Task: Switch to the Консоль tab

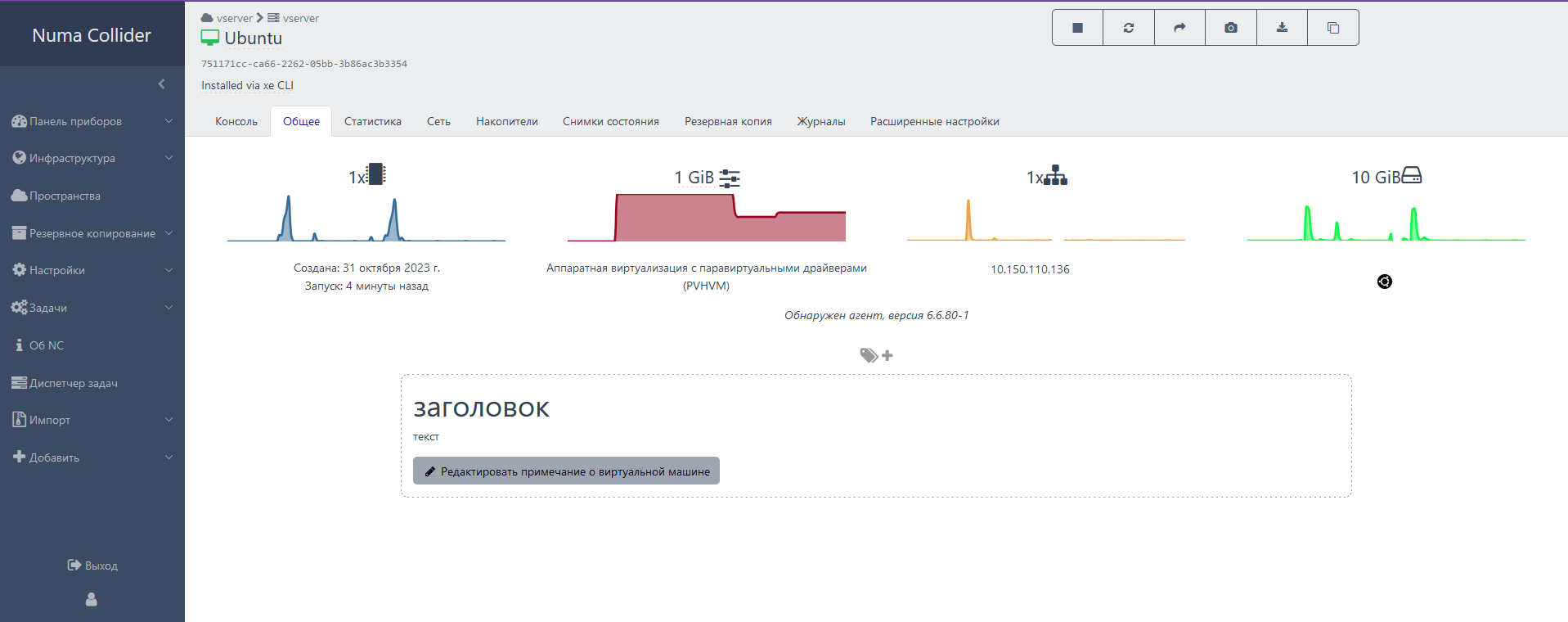Action: pos(236,121)
